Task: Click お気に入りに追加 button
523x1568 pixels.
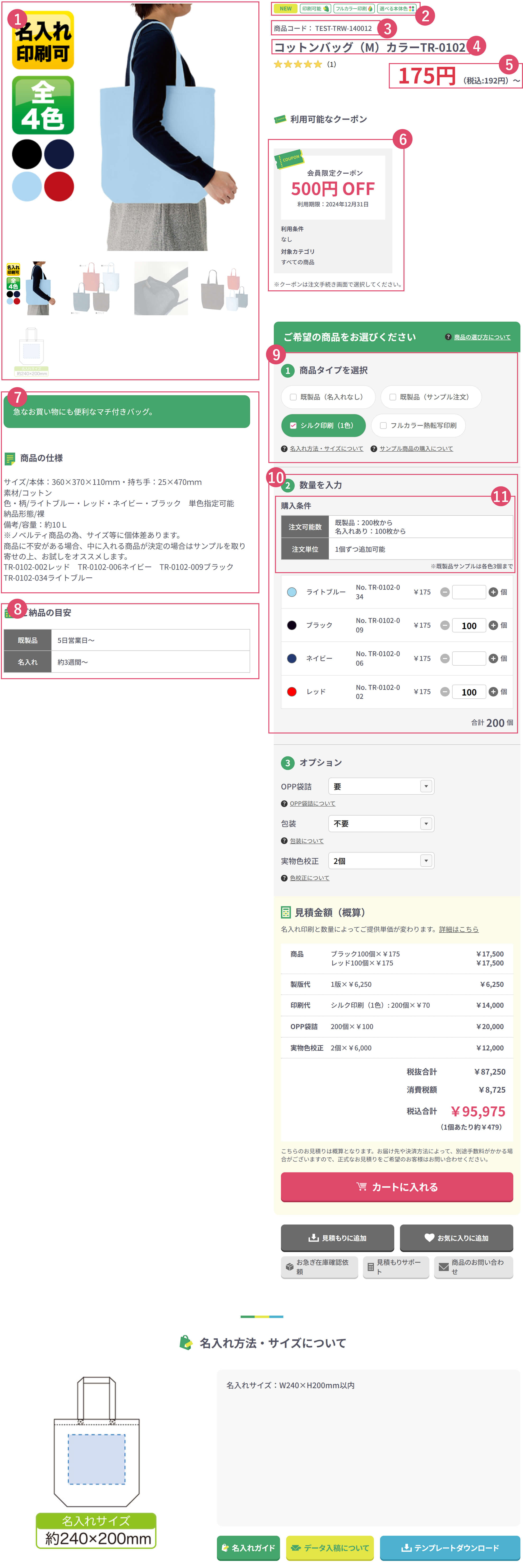Action: (x=456, y=1238)
